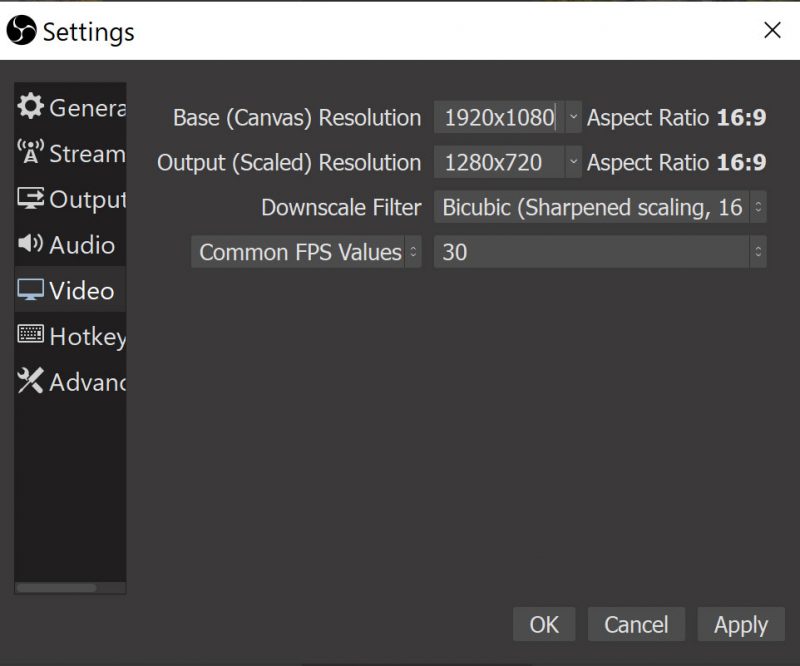Click the Output monitor icon
The height and width of the screenshot is (666, 800).
click(x=31, y=199)
